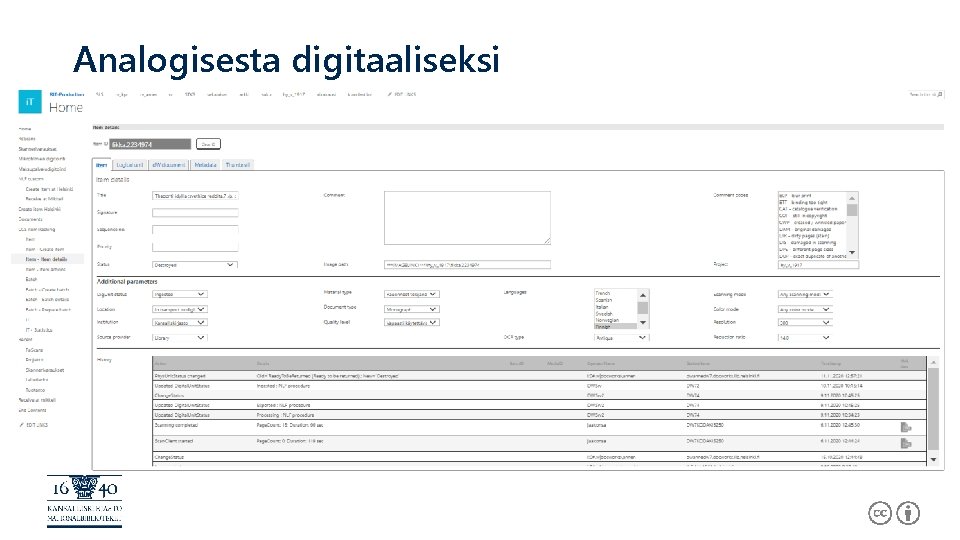Screen dimensions: 960x540
Task: Switch to the Logical unit tab
Action: [x=130, y=165]
